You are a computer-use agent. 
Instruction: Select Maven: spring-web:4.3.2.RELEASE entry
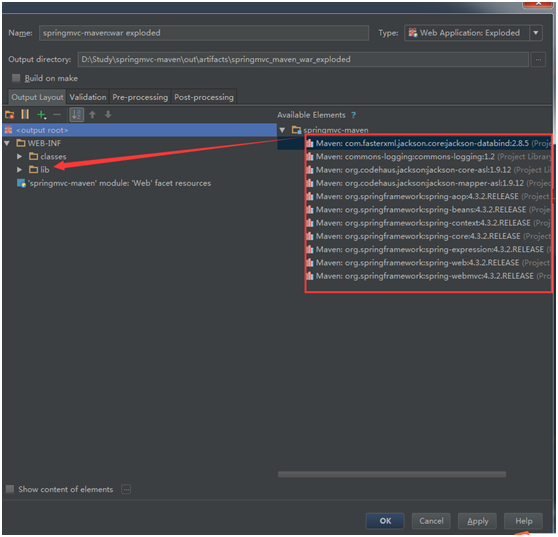click(x=428, y=263)
